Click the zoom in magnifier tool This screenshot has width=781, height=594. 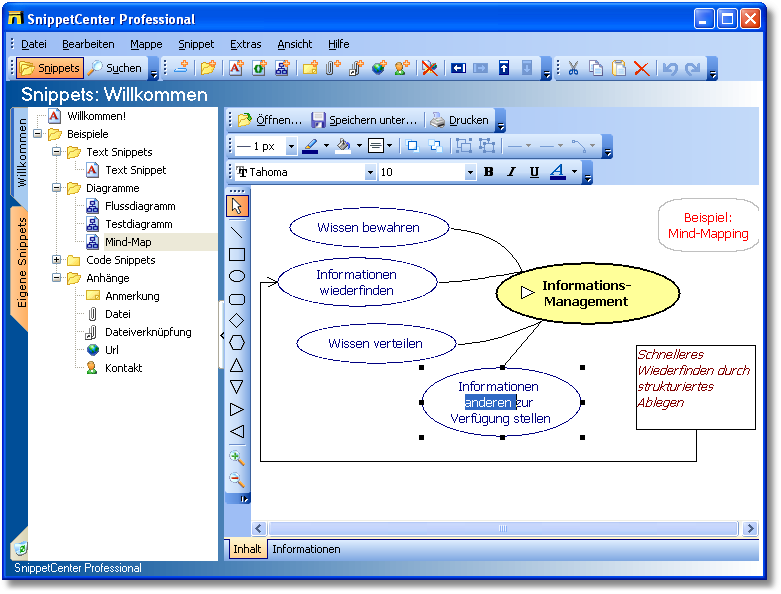(x=237, y=457)
